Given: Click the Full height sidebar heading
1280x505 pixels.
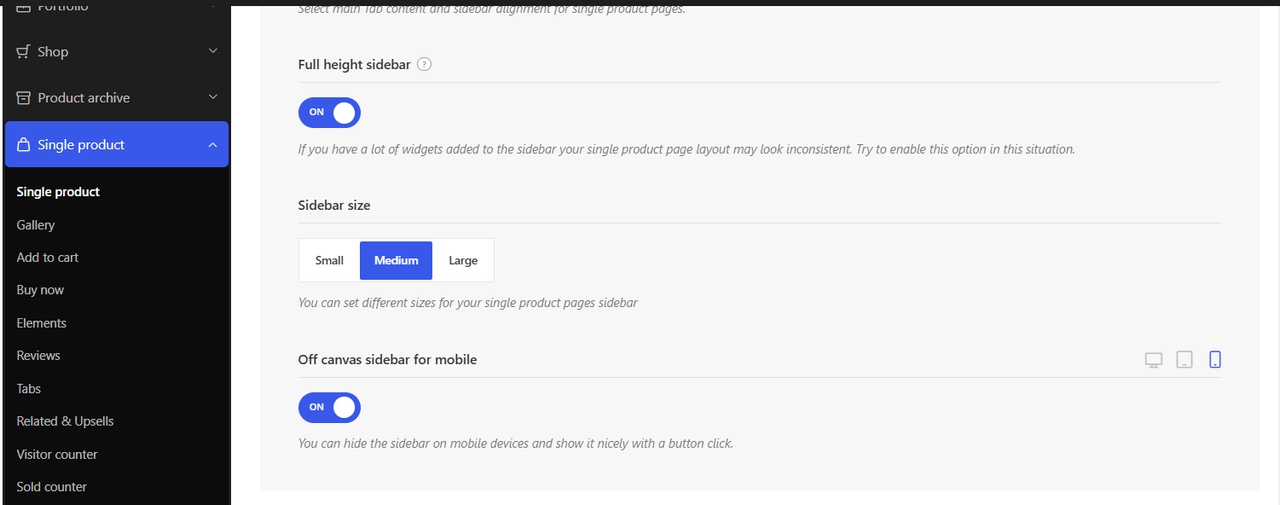Looking at the screenshot, I should pyautogui.click(x=354, y=64).
